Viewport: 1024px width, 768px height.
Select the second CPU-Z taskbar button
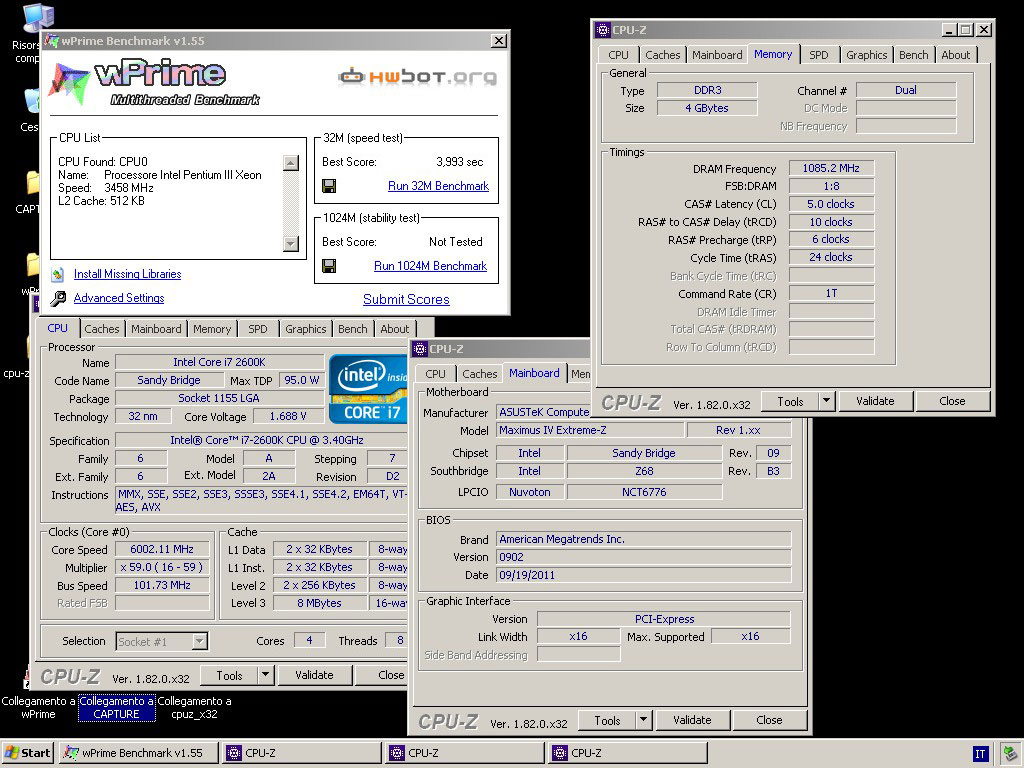(464, 753)
